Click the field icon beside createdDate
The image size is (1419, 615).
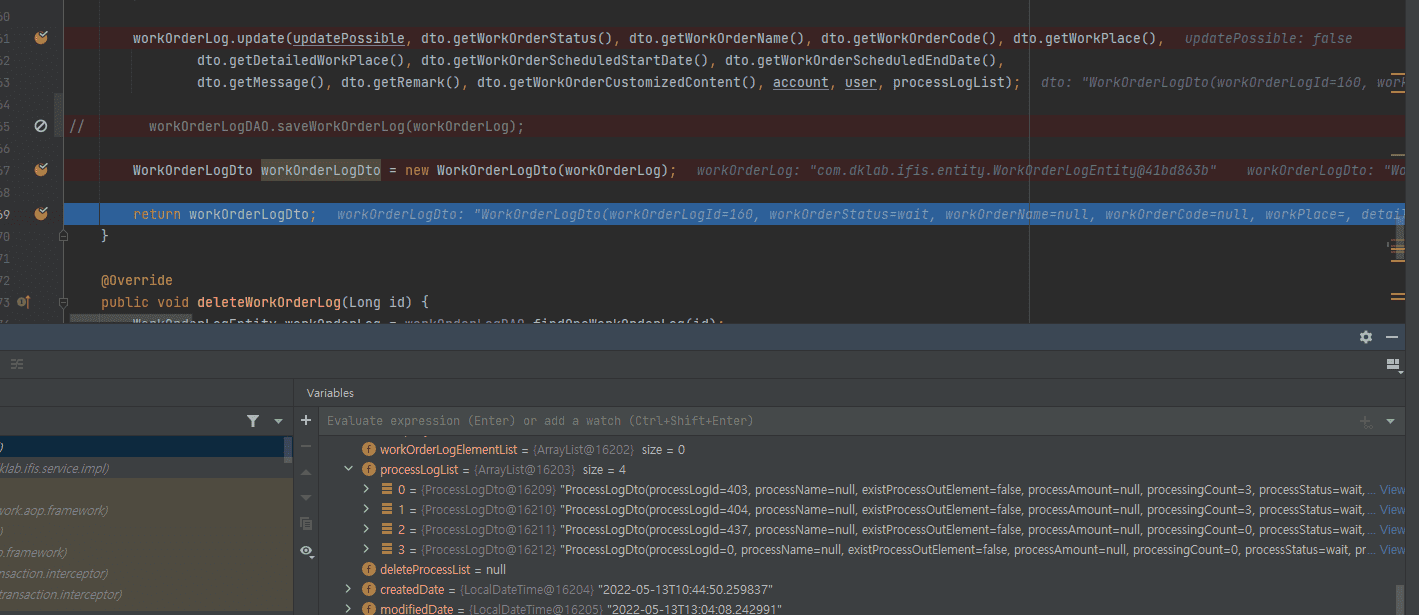(x=369, y=589)
